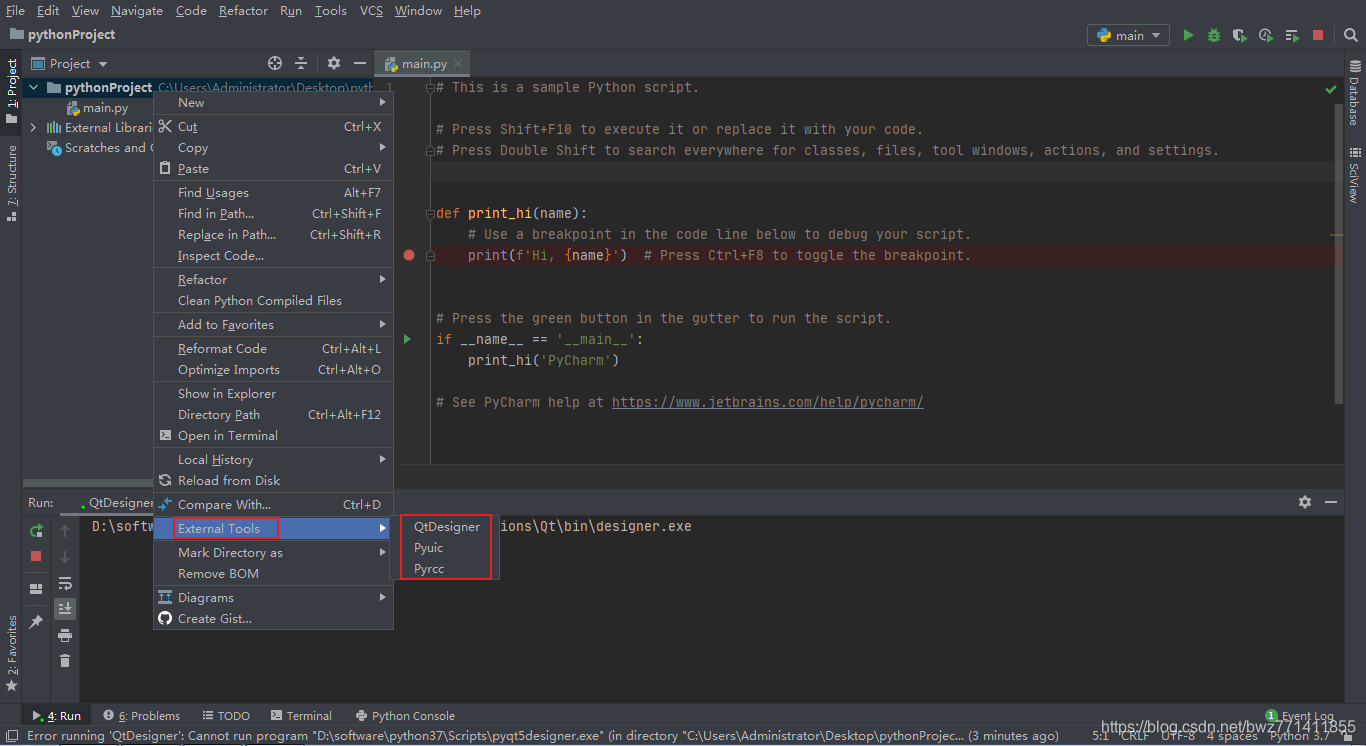Image resolution: width=1366 pixels, height=746 pixels.
Task: Collapse the pythonProject tree node
Action: point(34,88)
